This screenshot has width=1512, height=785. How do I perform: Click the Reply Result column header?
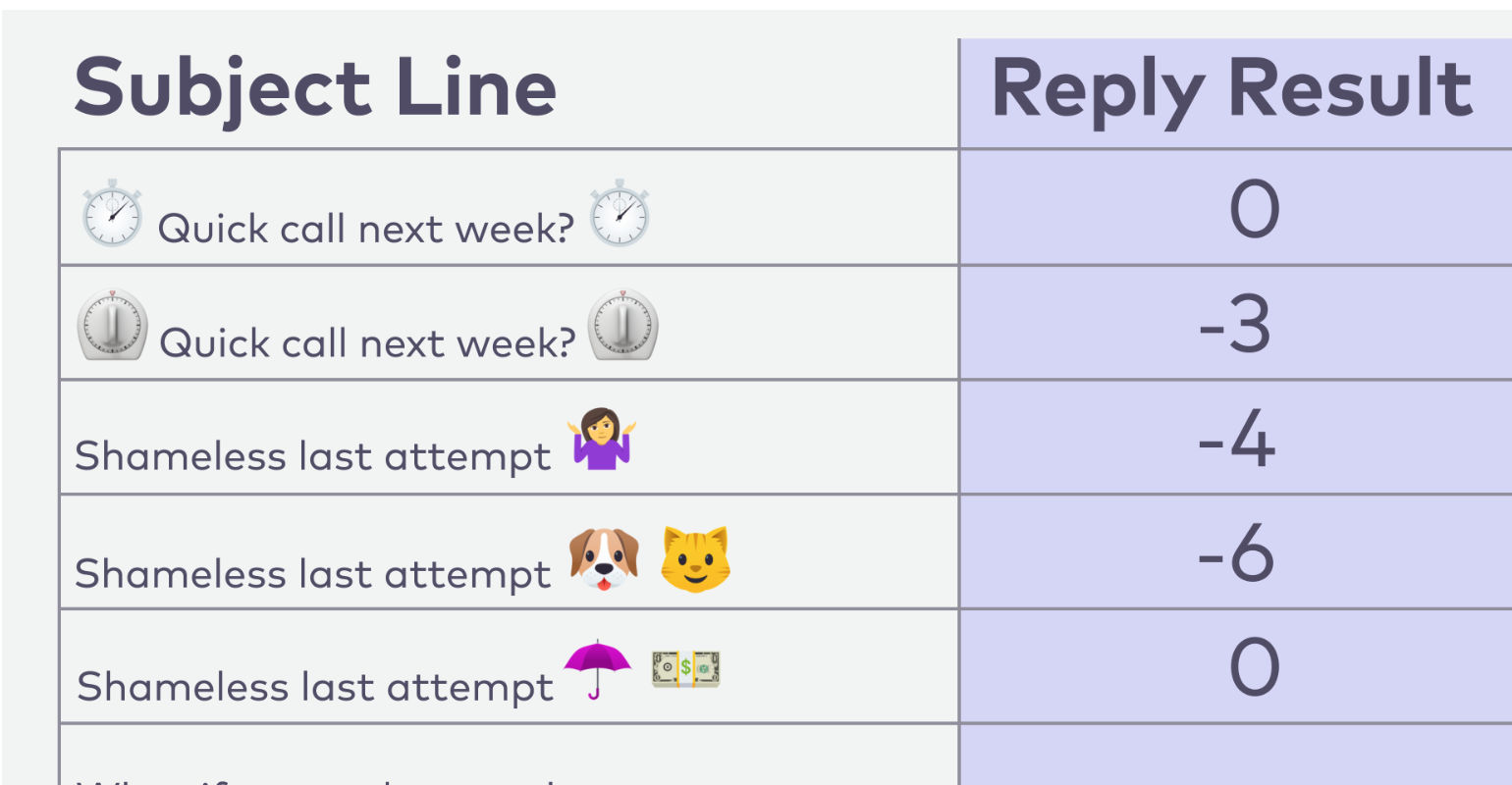point(1232,89)
